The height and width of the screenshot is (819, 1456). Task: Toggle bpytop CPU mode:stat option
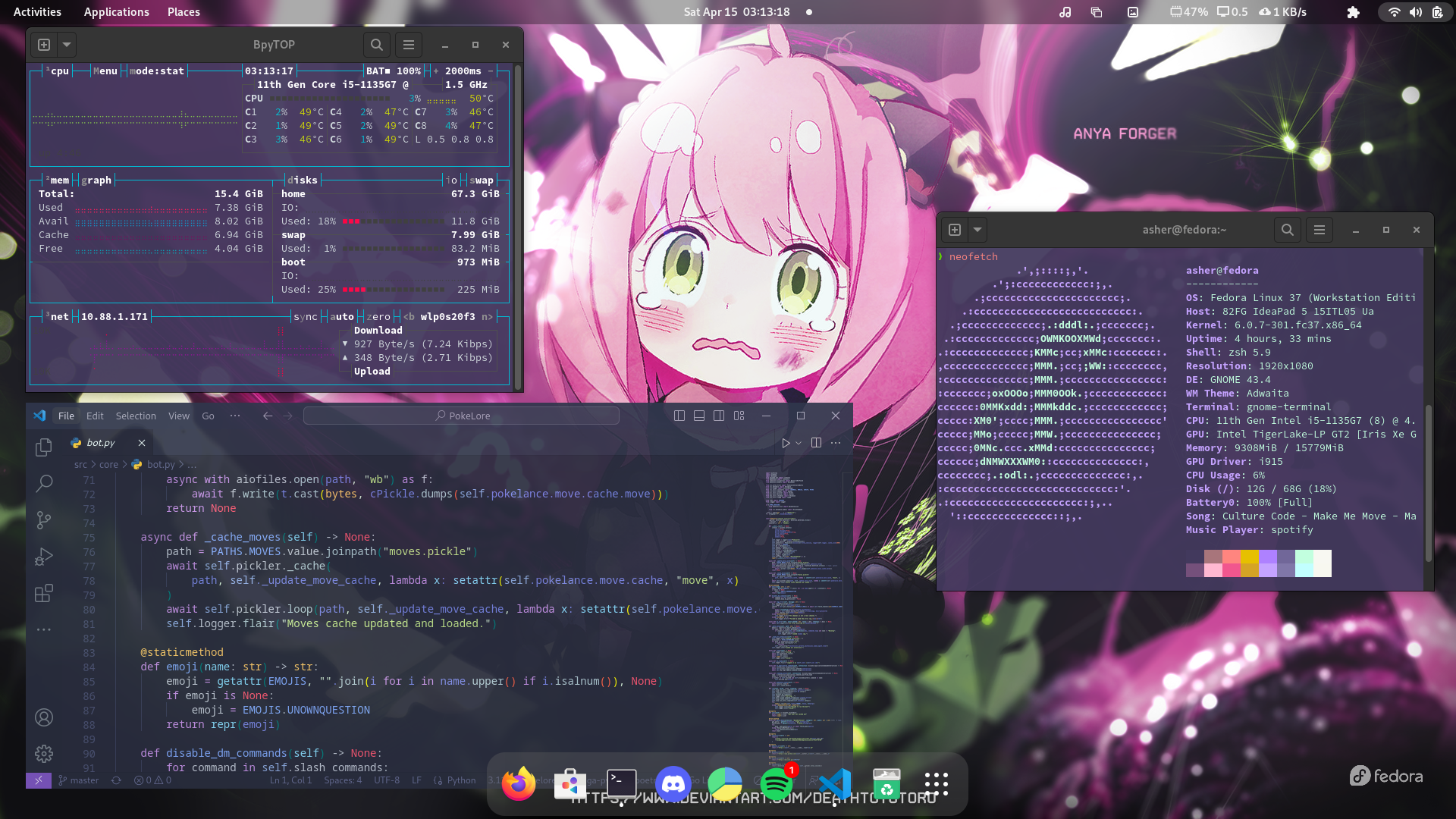[157, 71]
